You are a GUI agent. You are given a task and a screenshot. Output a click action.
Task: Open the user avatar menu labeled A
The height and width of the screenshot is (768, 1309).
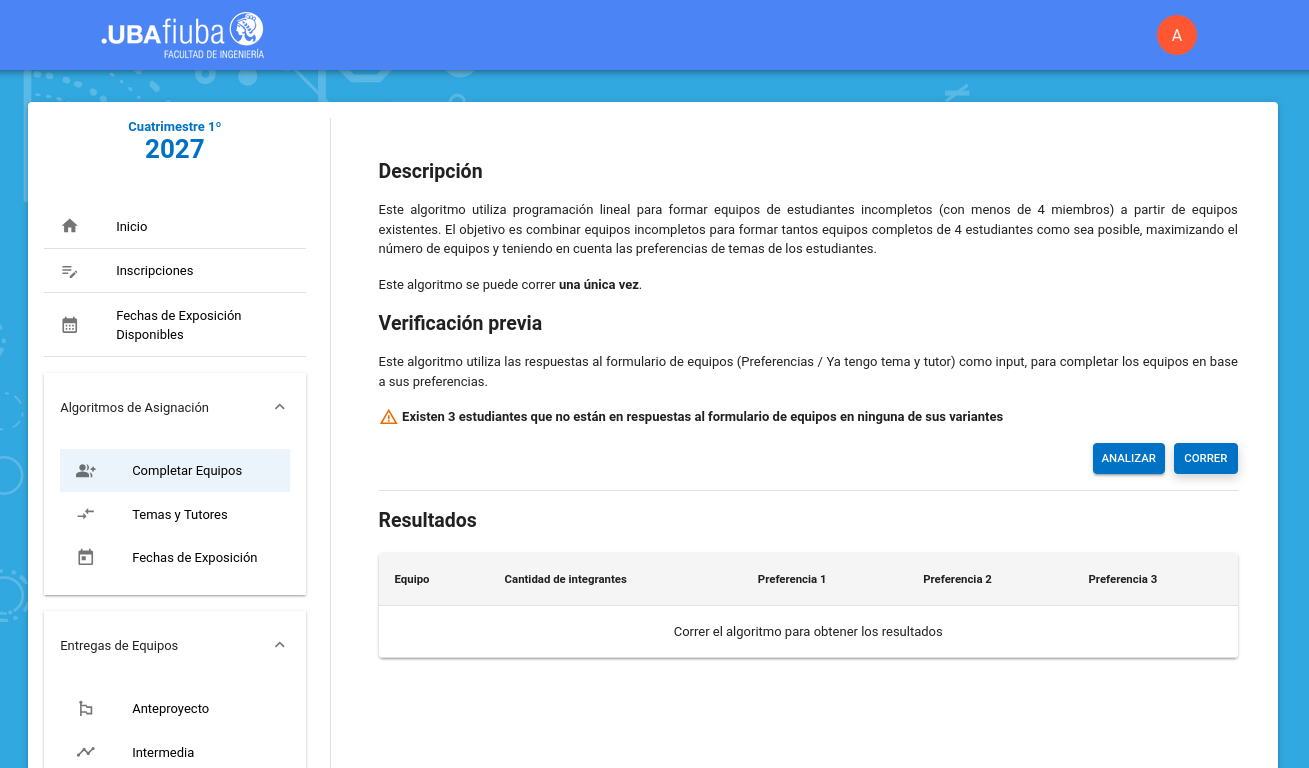click(x=1176, y=36)
